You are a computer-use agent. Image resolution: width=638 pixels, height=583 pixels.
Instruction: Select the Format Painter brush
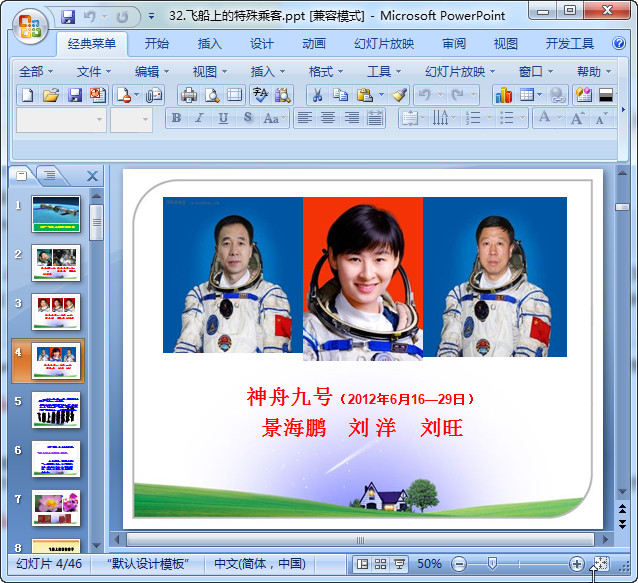click(399, 95)
